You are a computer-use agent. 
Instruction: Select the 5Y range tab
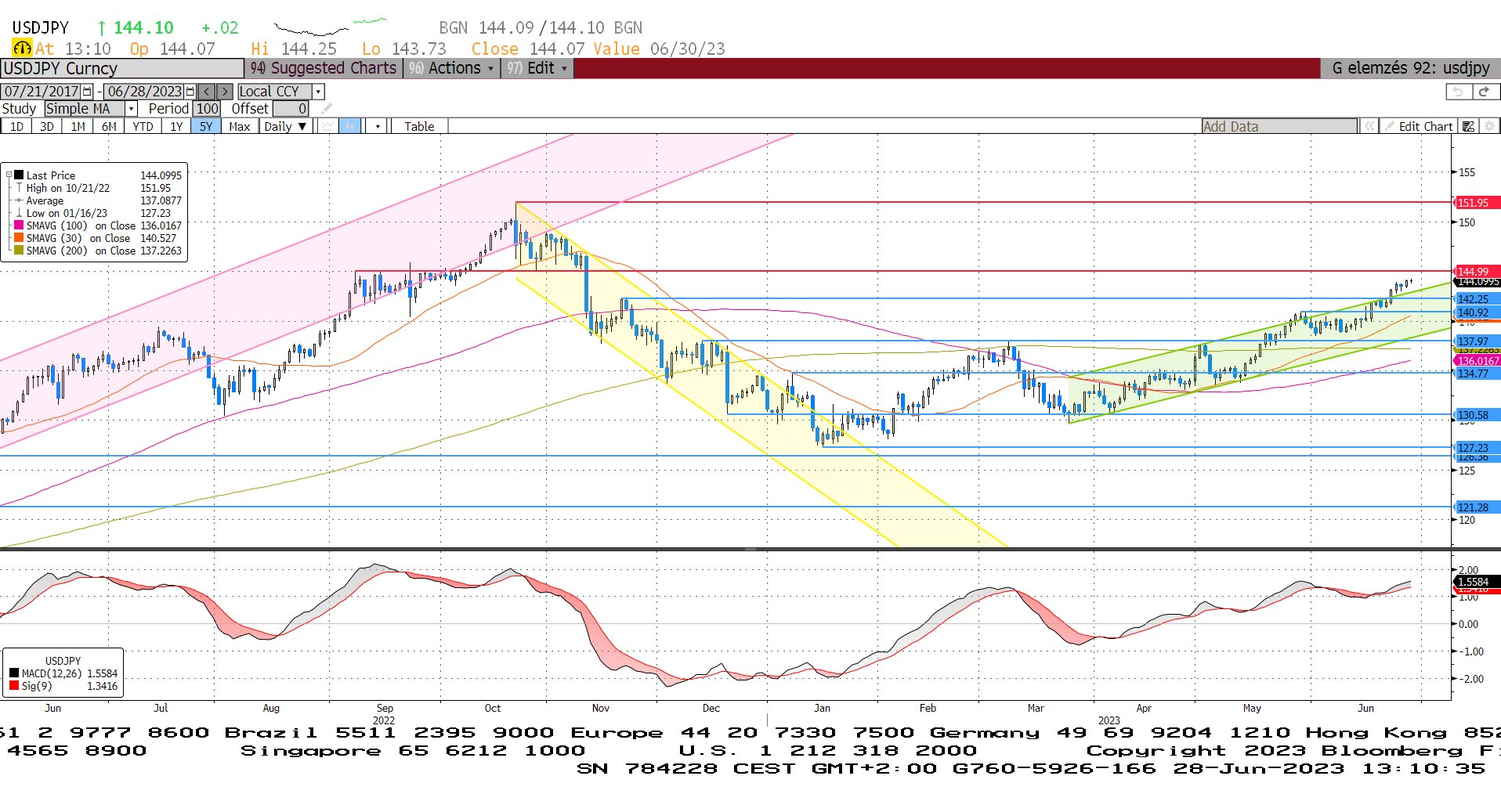tap(206, 126)
